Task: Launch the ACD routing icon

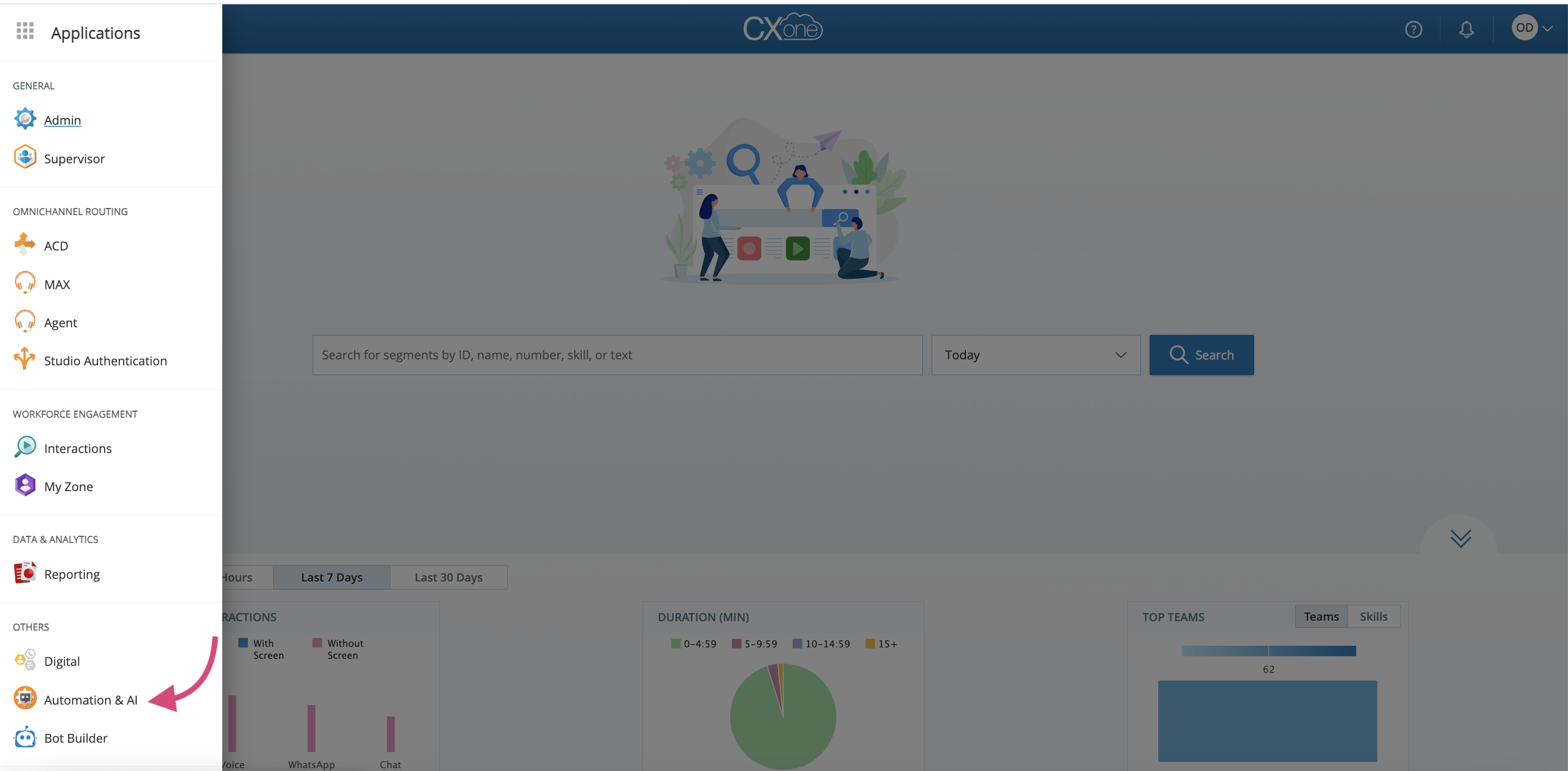Action: pyautogui.click(x=25, y=244)
